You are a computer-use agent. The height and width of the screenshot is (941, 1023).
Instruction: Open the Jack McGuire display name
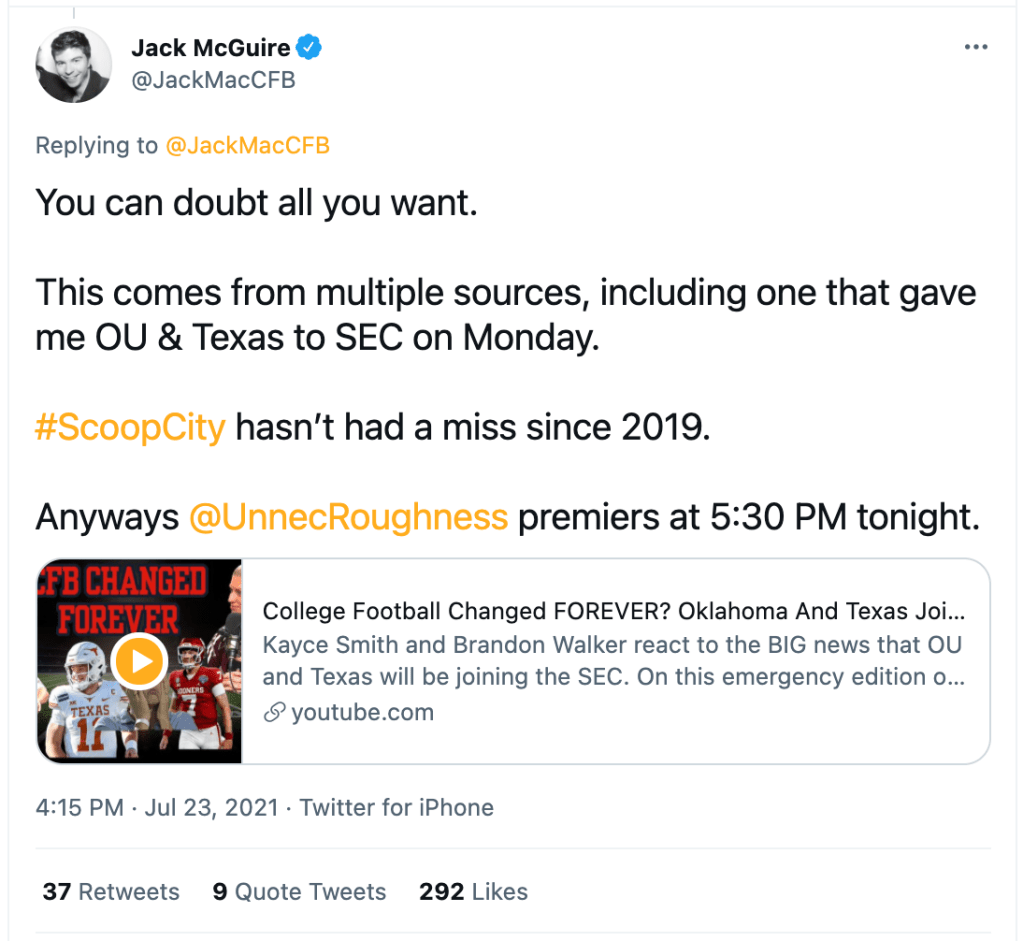pyautogui.click(x=210, y=47)
